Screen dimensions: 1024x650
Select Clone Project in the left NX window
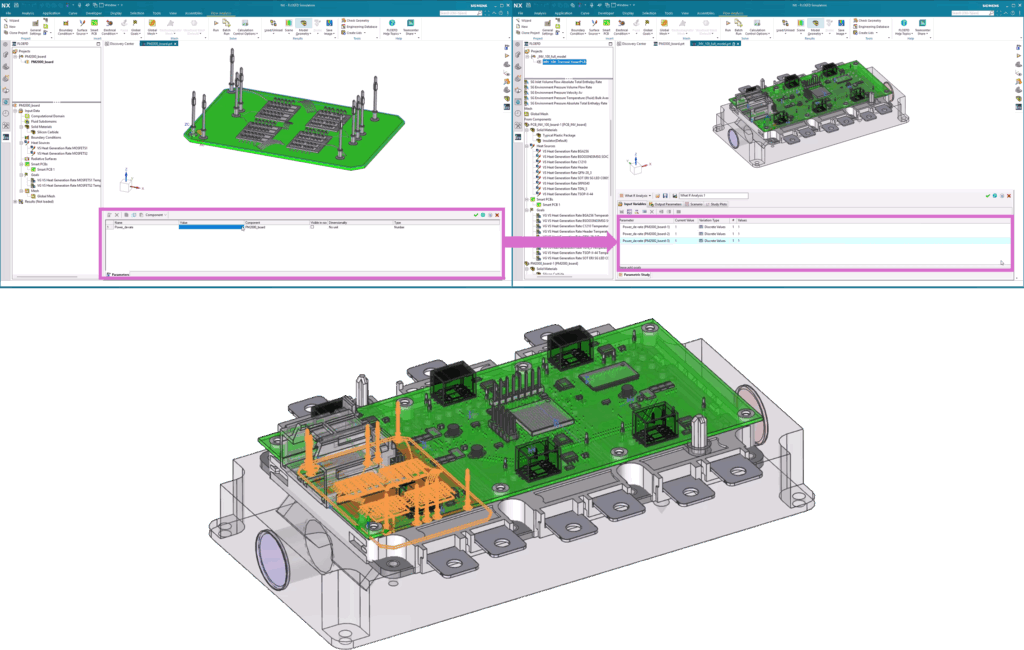(16, 33)
